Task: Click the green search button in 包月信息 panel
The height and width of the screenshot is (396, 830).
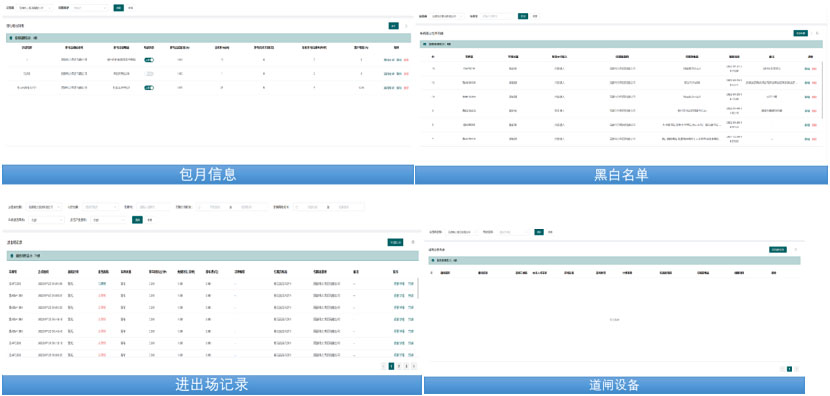Action: pyautogui.click(x=119, y=8)
